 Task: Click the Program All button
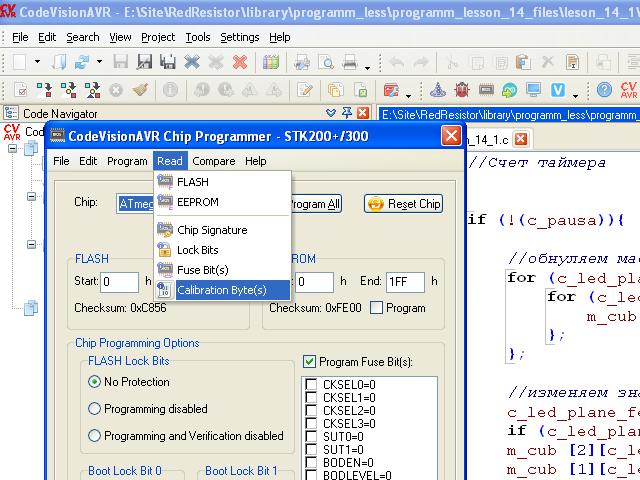tap(316, 203)
